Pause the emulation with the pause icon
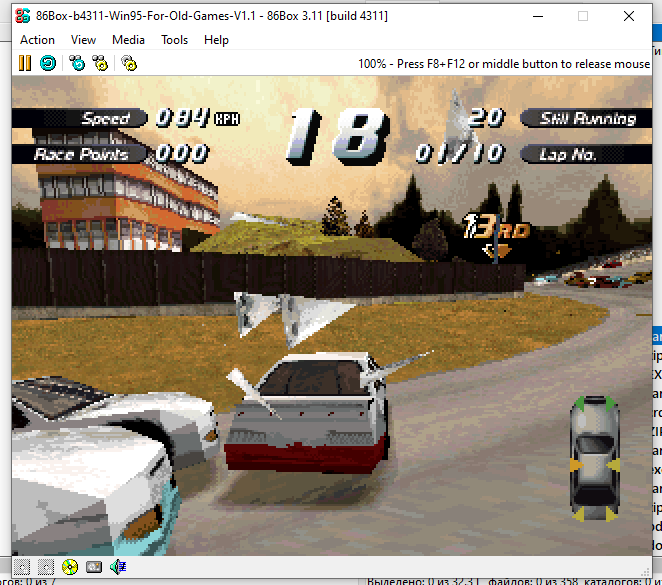Image resolution: width=662 pixels, height=585 pixels. 25,63
